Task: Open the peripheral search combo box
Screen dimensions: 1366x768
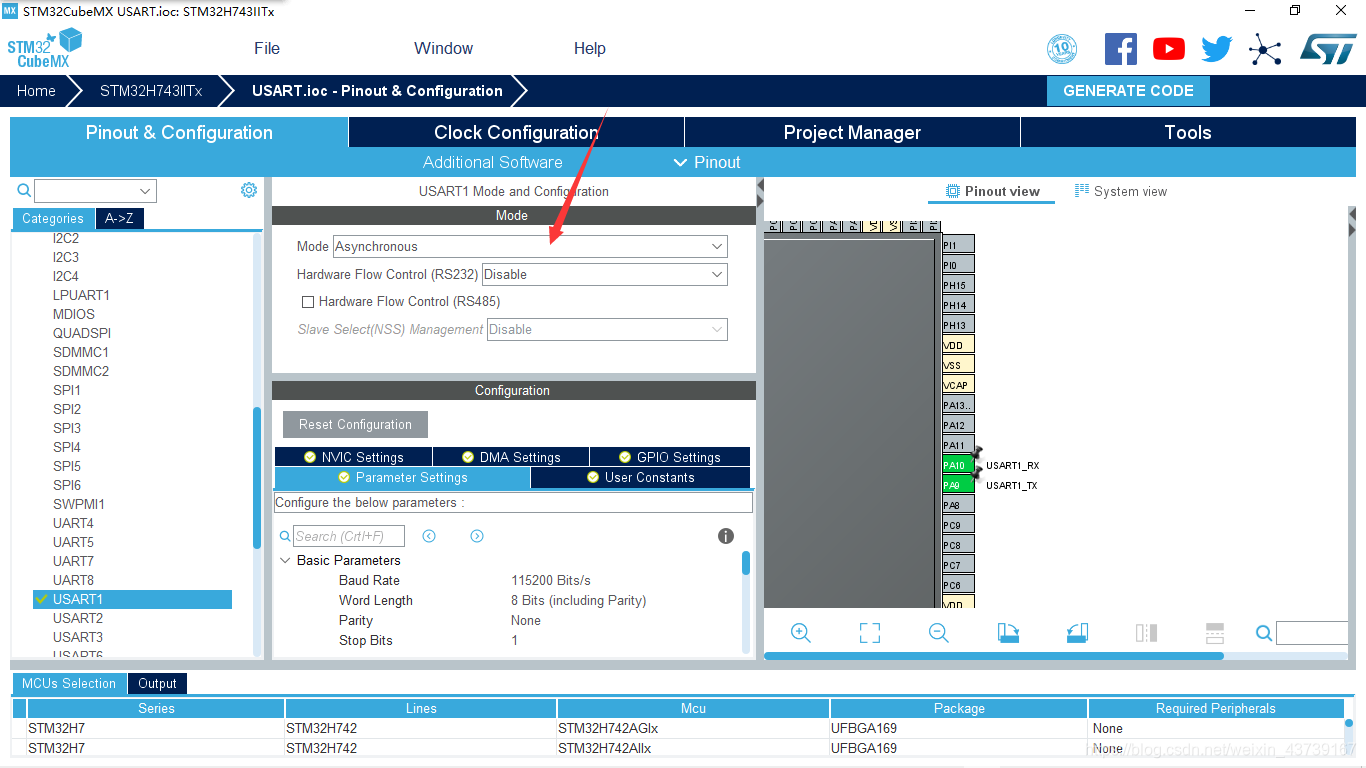Action: [95, 191]
